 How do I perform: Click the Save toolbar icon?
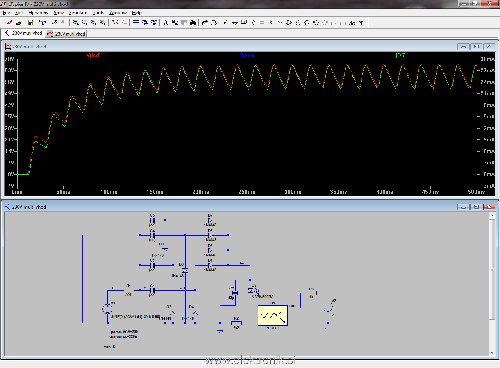[x=31, y=22]
